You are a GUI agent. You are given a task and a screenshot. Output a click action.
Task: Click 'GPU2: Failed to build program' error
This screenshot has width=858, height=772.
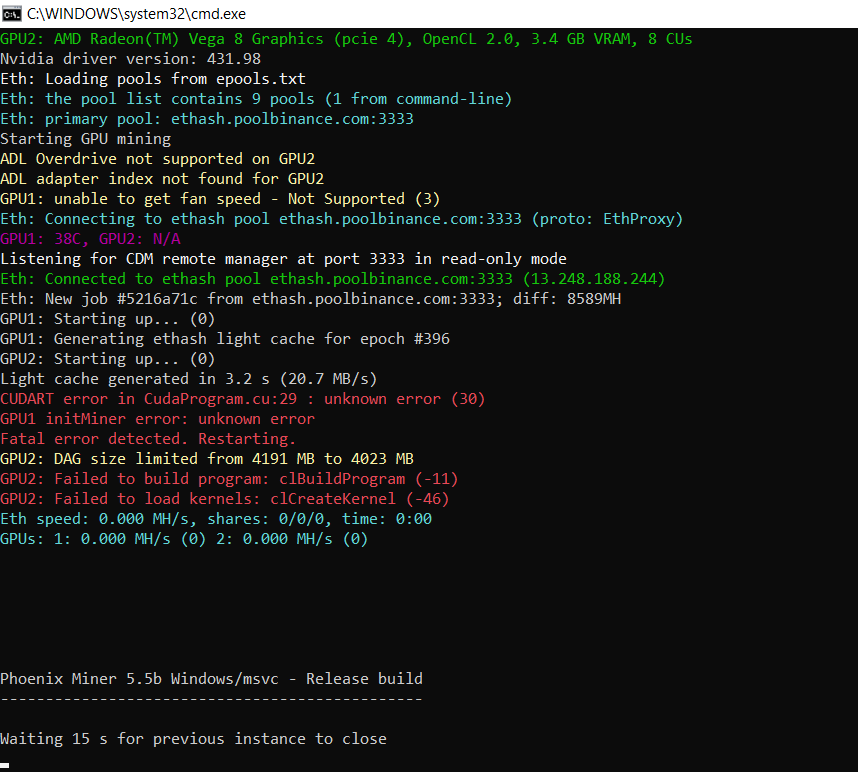229,479
